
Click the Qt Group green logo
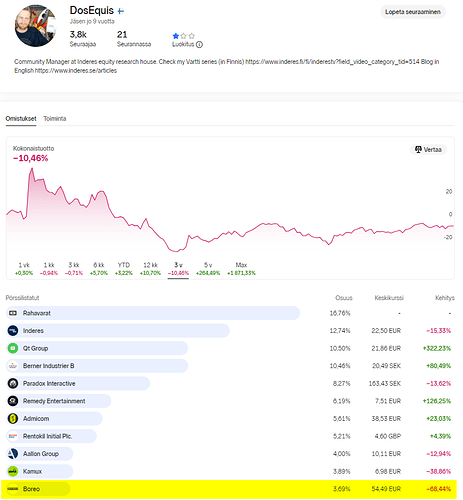click(x=13, y=348)
